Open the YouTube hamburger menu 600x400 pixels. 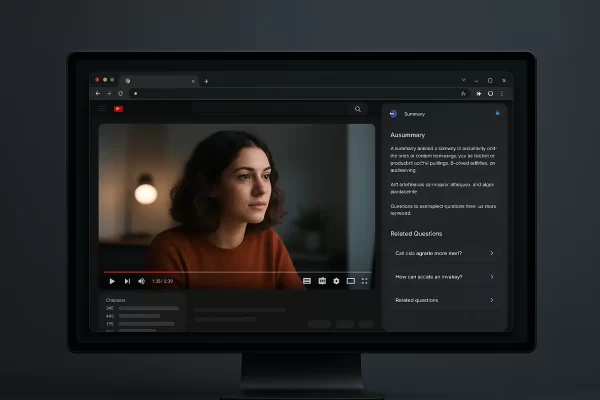point(103,109)
